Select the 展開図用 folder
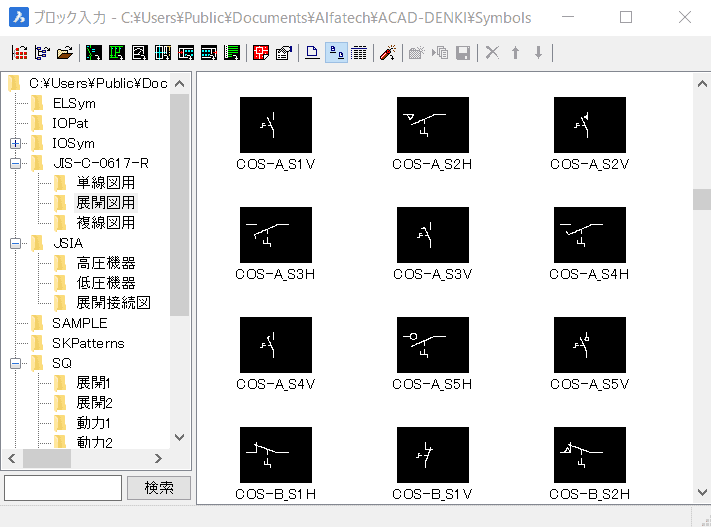This screenshot has height=527, width=711. pyautogui.click(x=106, y=203)
